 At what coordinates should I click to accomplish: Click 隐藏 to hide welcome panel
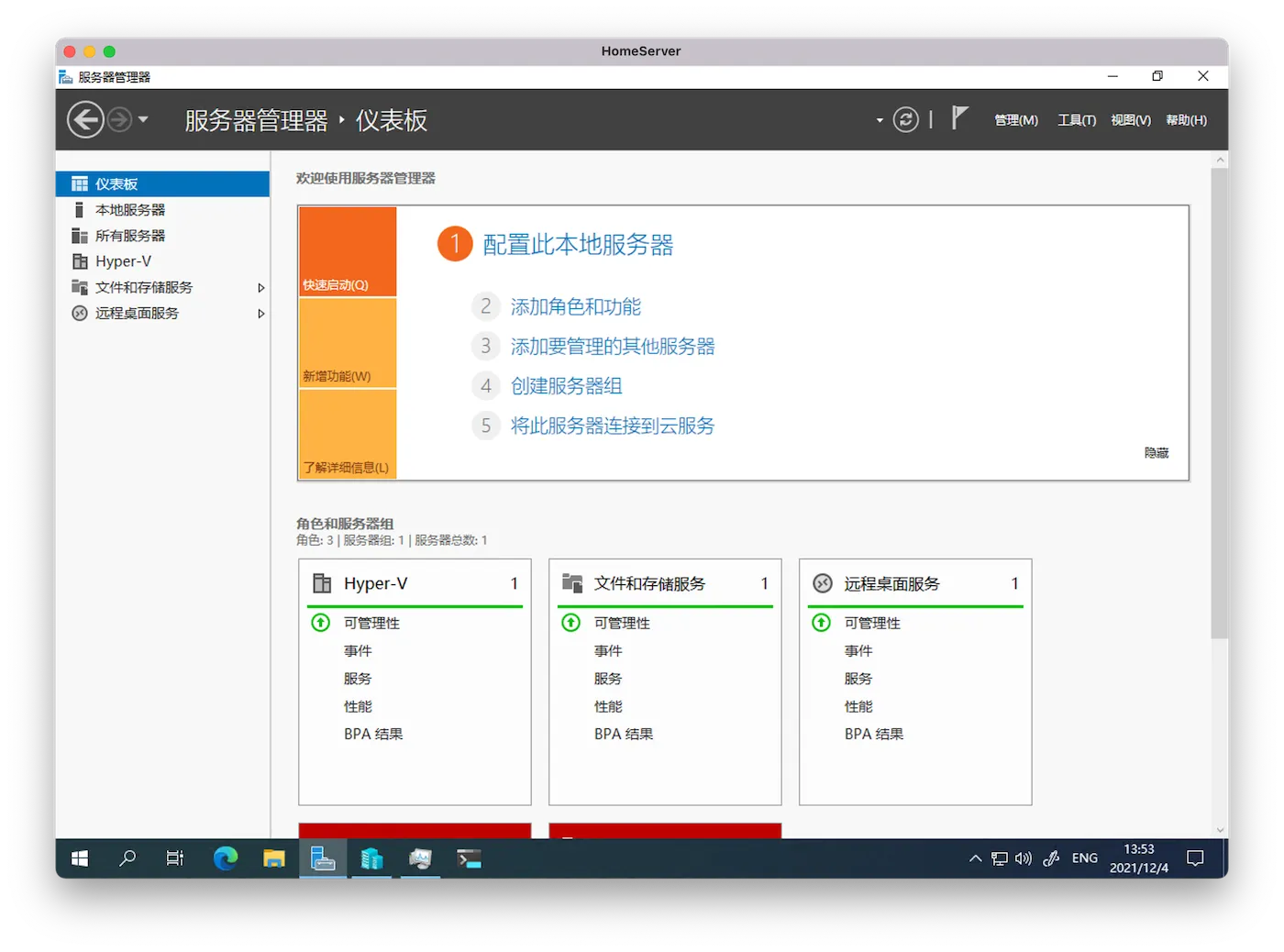click(1156, 453)
